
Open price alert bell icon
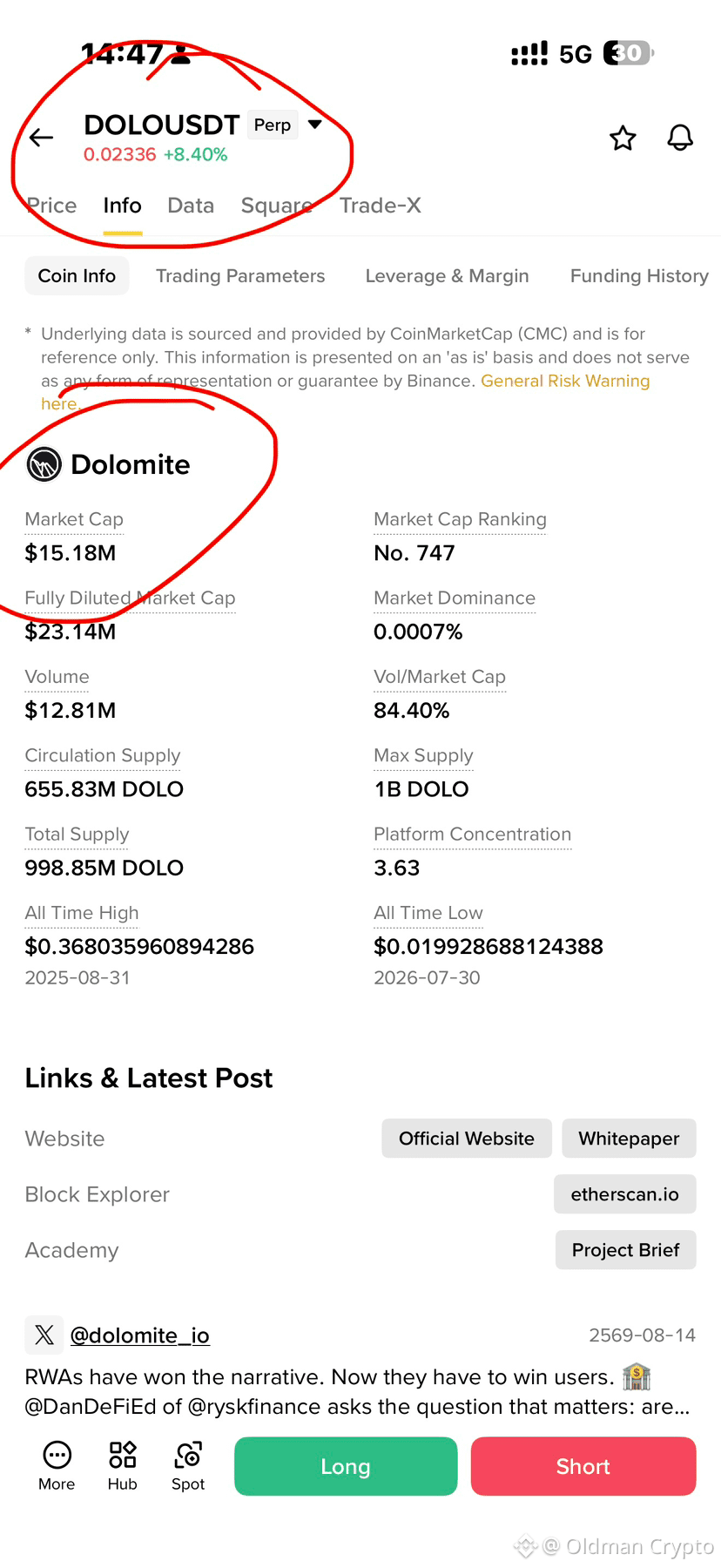[x=680, y=138]
